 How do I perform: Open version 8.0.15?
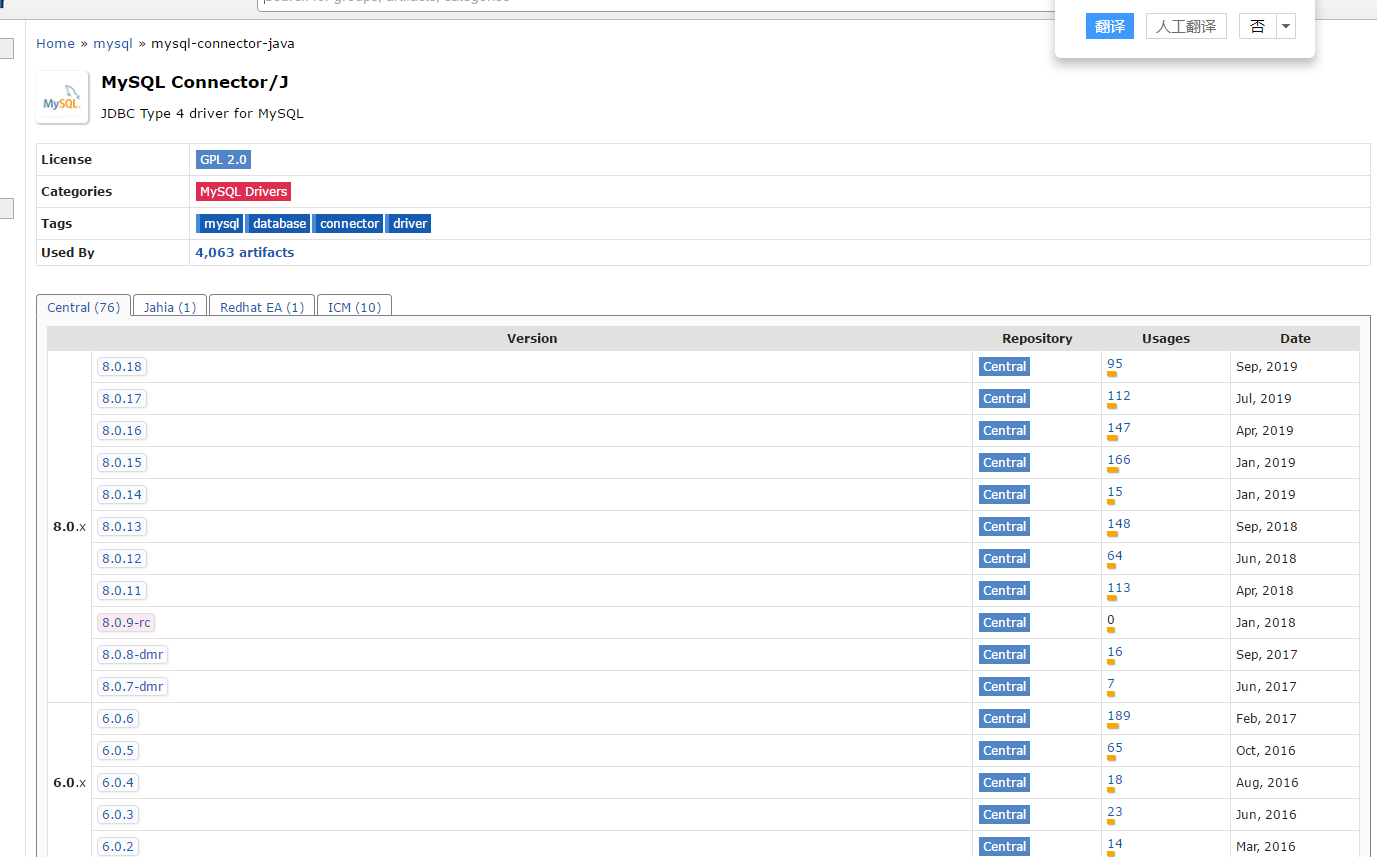coord(122,462)
